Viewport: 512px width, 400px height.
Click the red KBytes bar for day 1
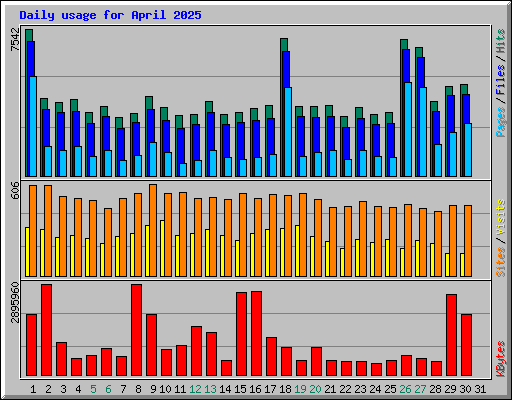point(32,345)
